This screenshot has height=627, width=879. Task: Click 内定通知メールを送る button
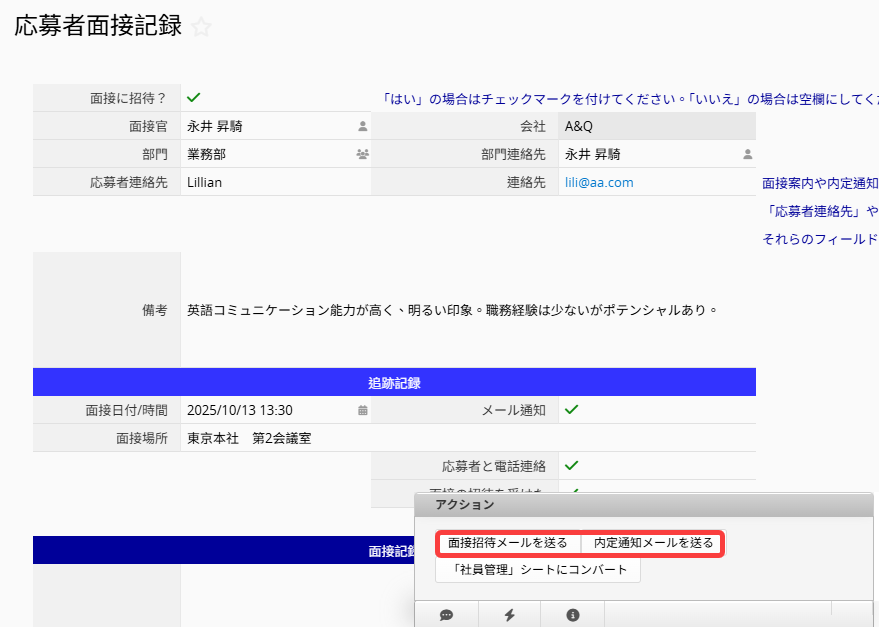[653, 543]
